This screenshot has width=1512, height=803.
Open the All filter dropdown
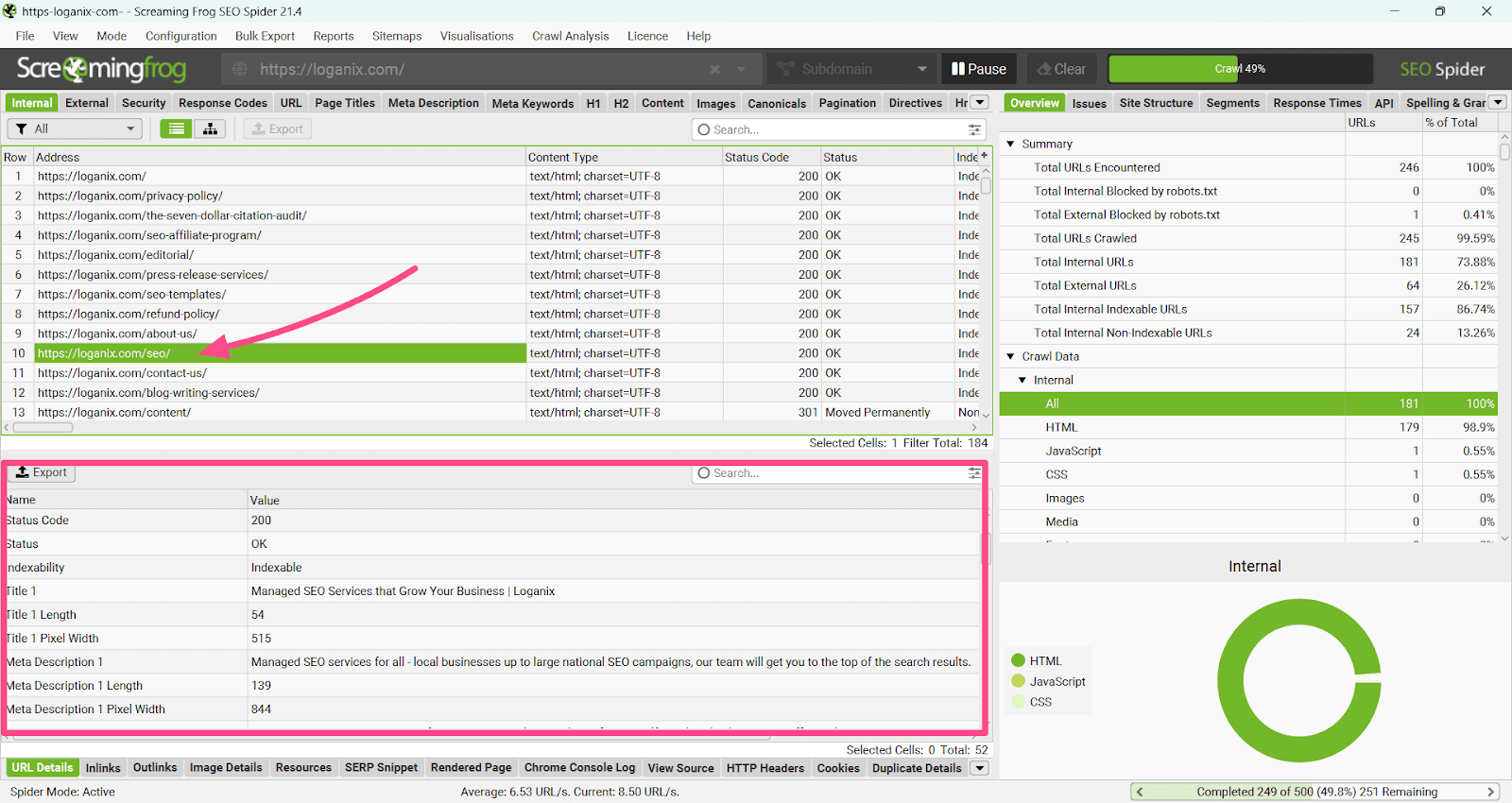coord(75,128)
